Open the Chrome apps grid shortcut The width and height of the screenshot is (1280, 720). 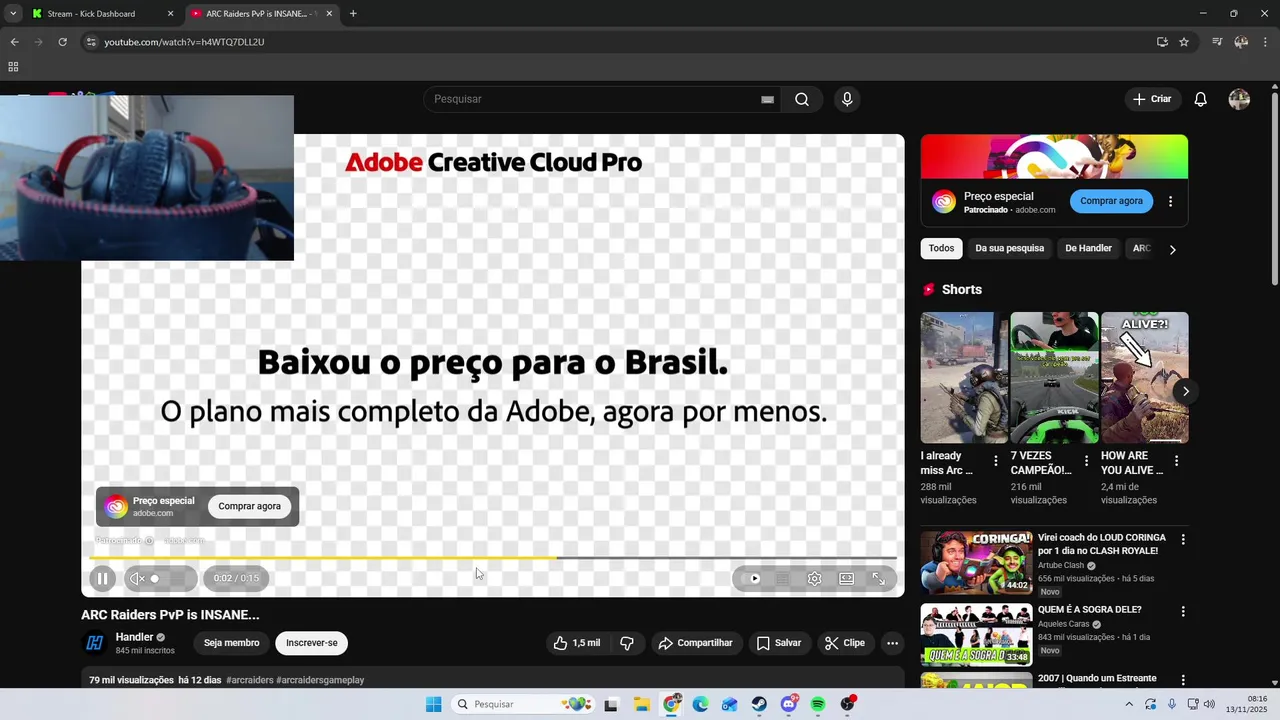pyautogui.click(x=13, y=67)
